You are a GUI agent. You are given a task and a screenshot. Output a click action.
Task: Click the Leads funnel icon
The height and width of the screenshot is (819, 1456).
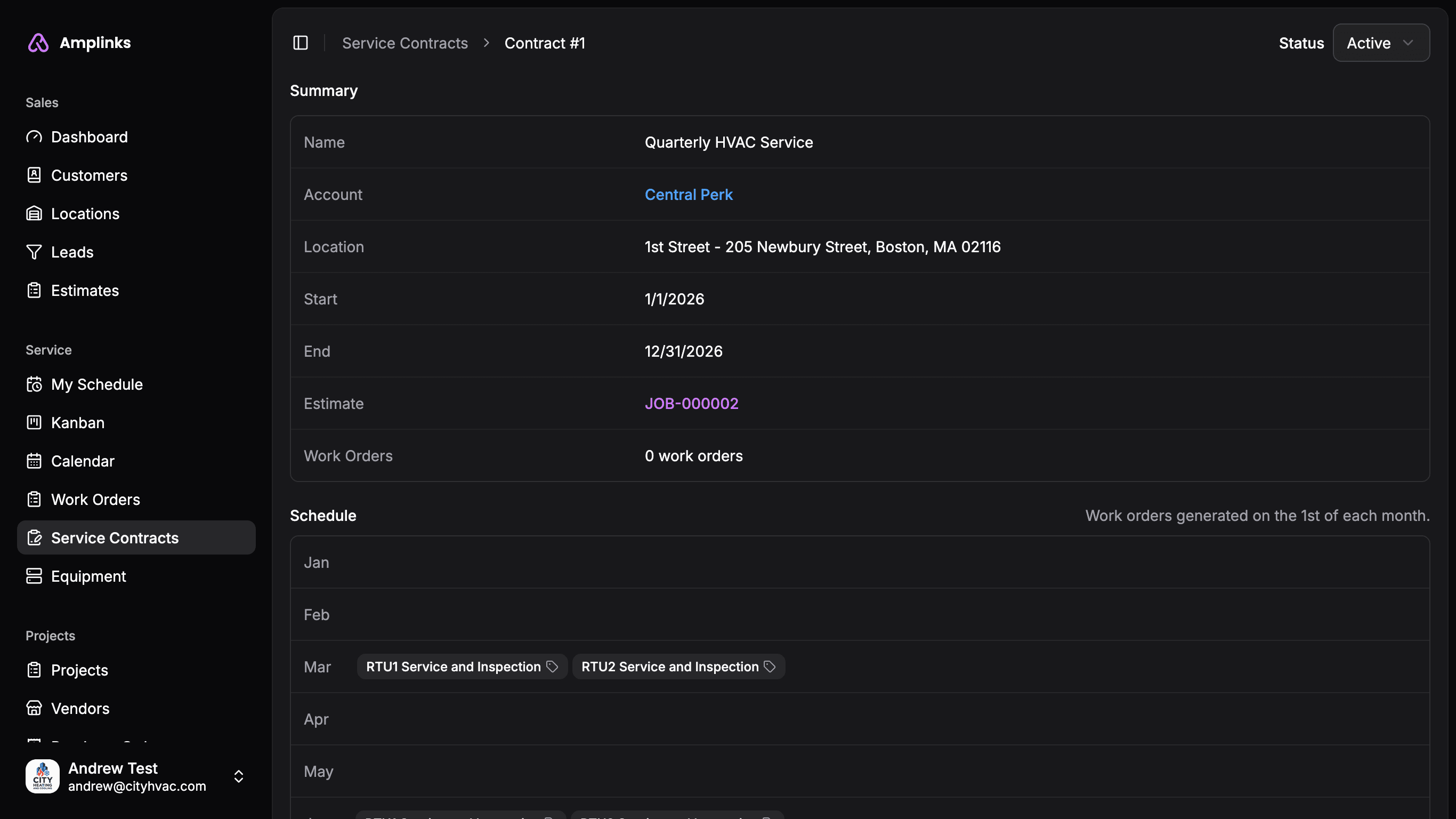pyautogui.click(x=34, y=252)
